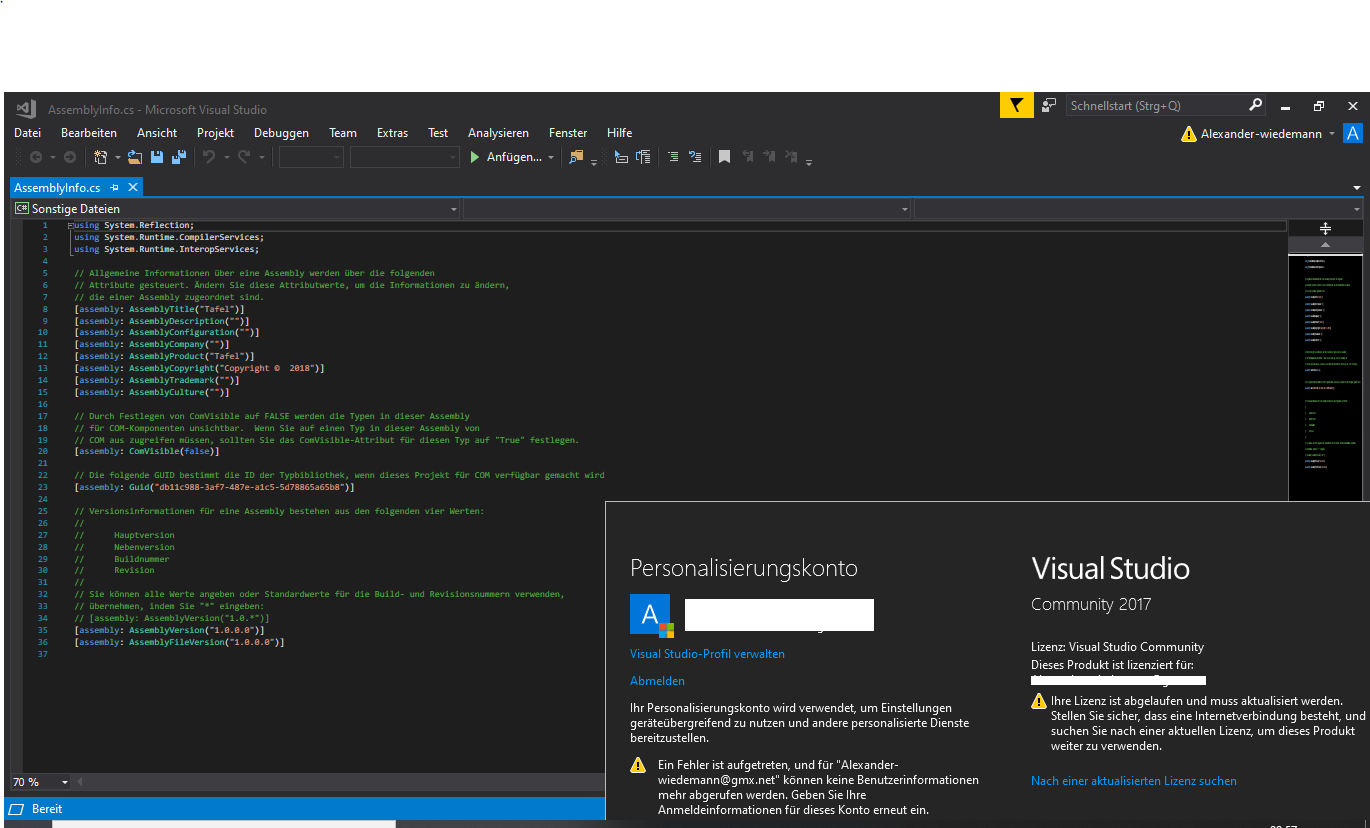Click the Redo arrow icon

point(244,157)
